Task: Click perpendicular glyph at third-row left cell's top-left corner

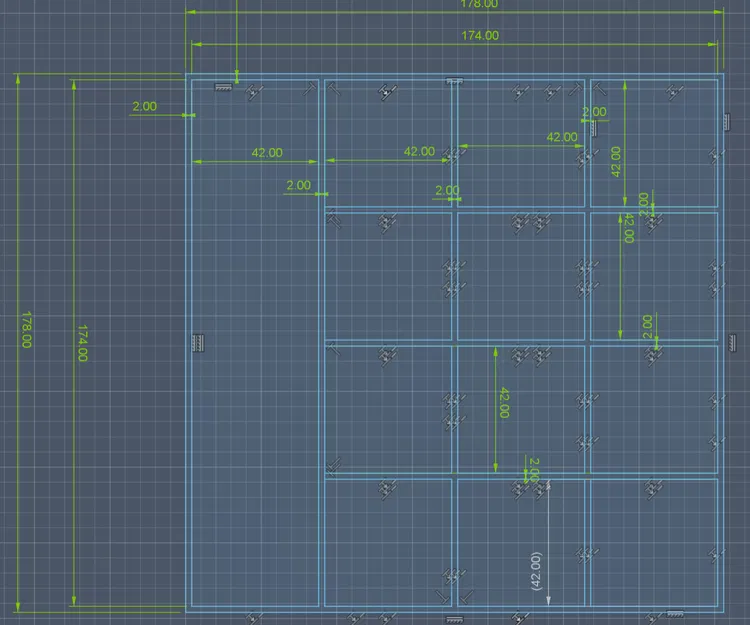Action: [333, 350]
